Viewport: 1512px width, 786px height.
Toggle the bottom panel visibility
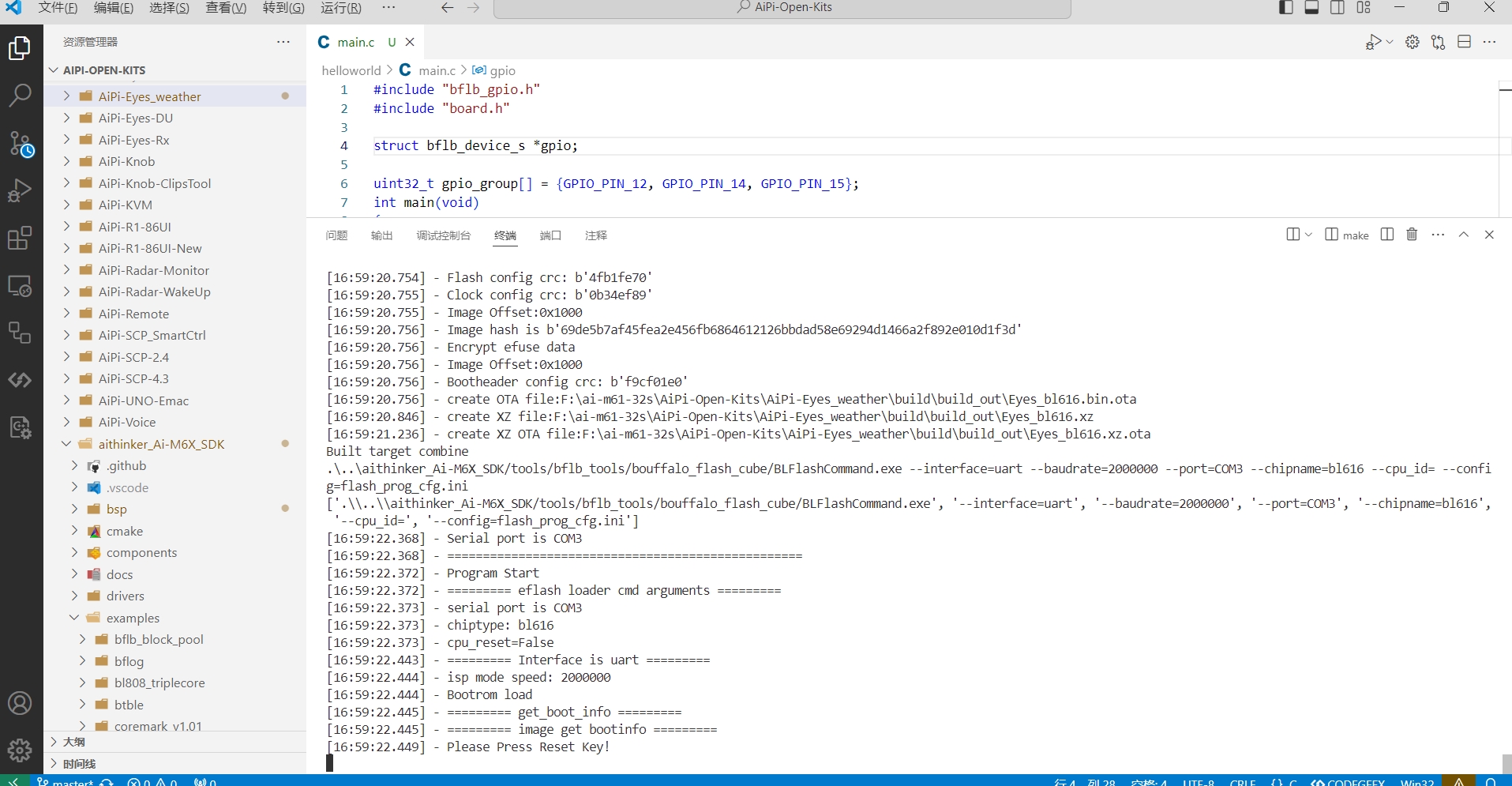pyautogui.click(x=1311, y=8)
